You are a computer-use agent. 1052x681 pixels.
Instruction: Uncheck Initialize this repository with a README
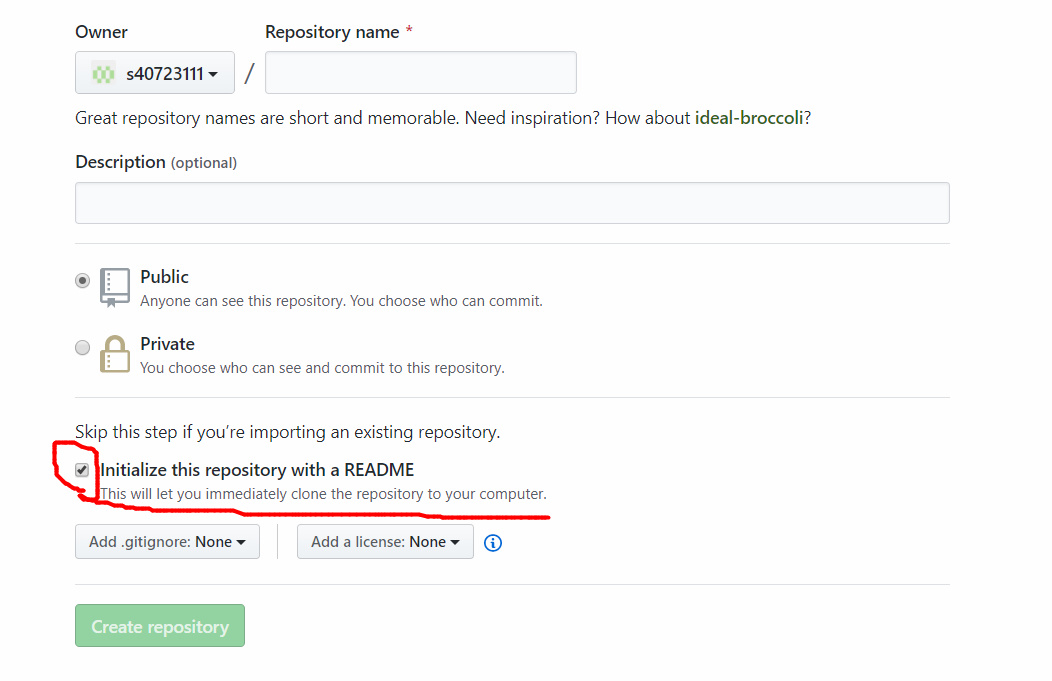(82, 470)
